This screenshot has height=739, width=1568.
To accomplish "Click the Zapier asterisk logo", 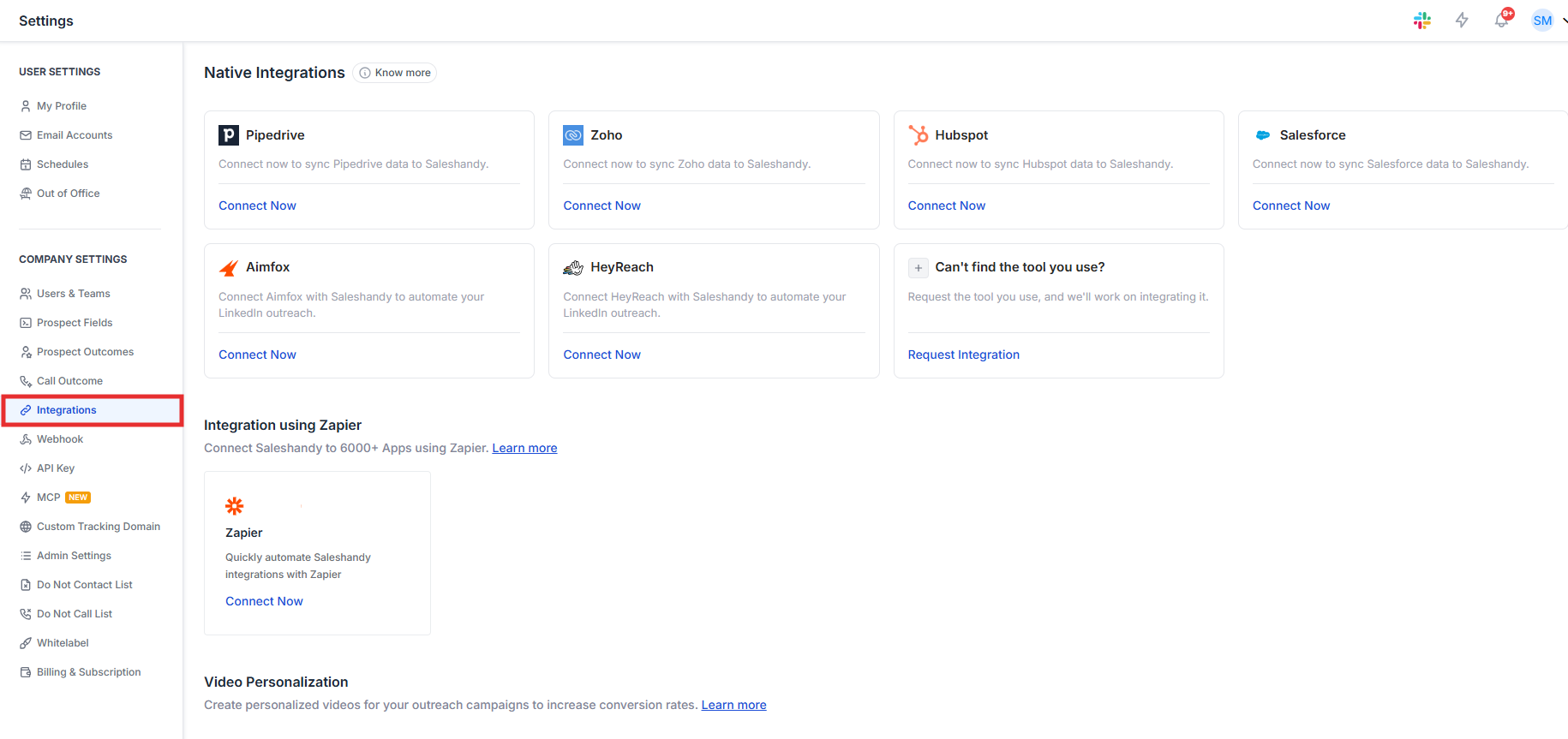I will tap(235, 506).
